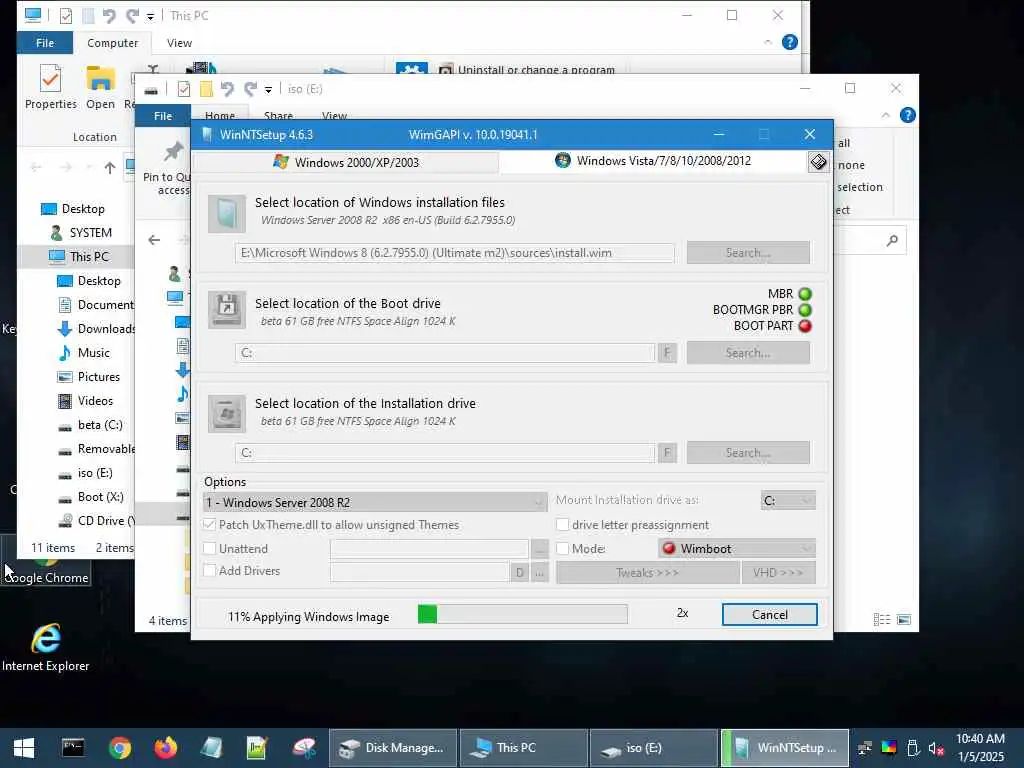Switch to Windows Vista/7/8/10/2008/2012 tab
The height and width of the screenshot is (768, 1024).
coord(654,161)
